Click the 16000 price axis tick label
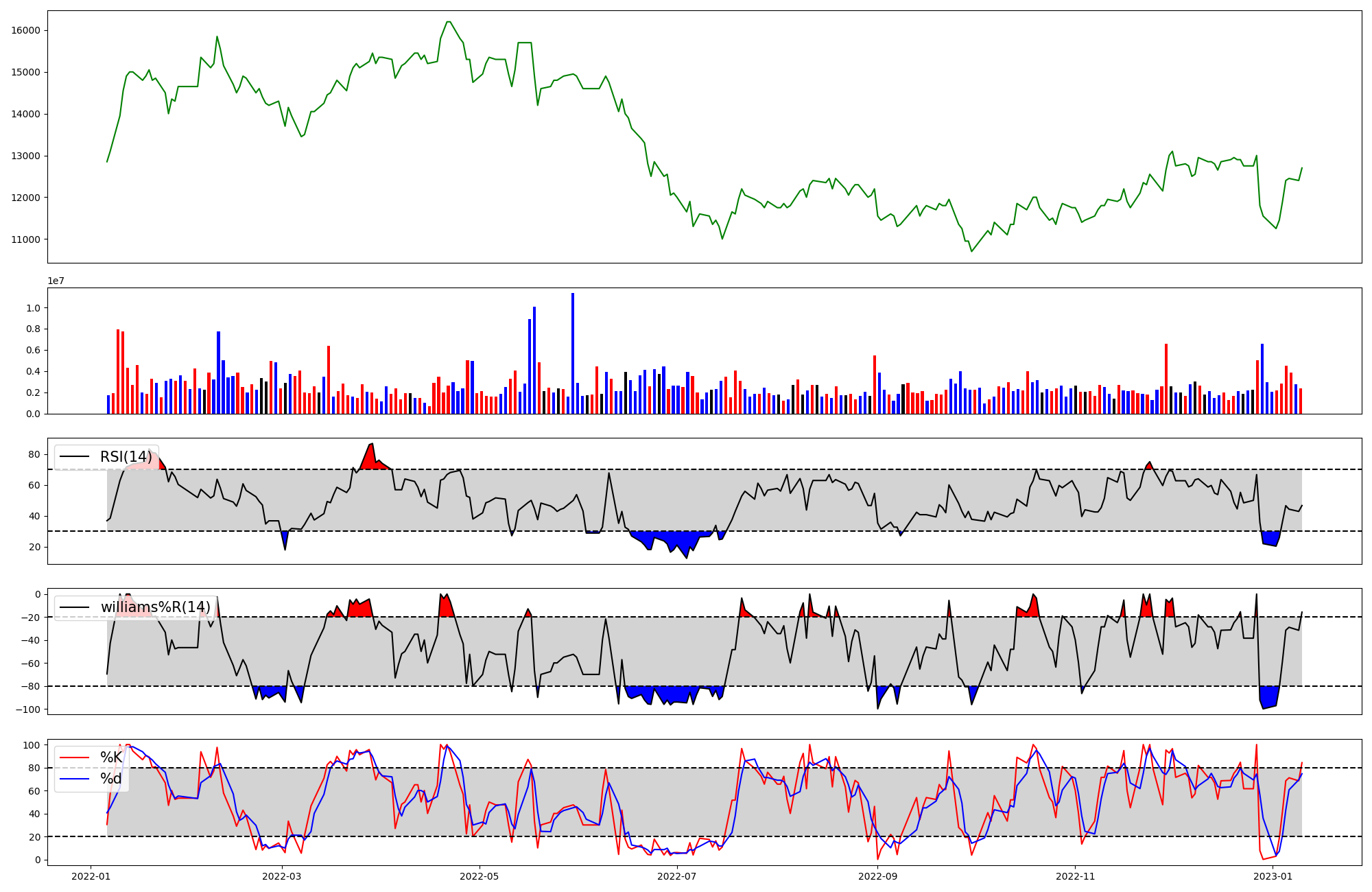The height and width of the screenshot is (892, 1372). click(x=25, y=30)
